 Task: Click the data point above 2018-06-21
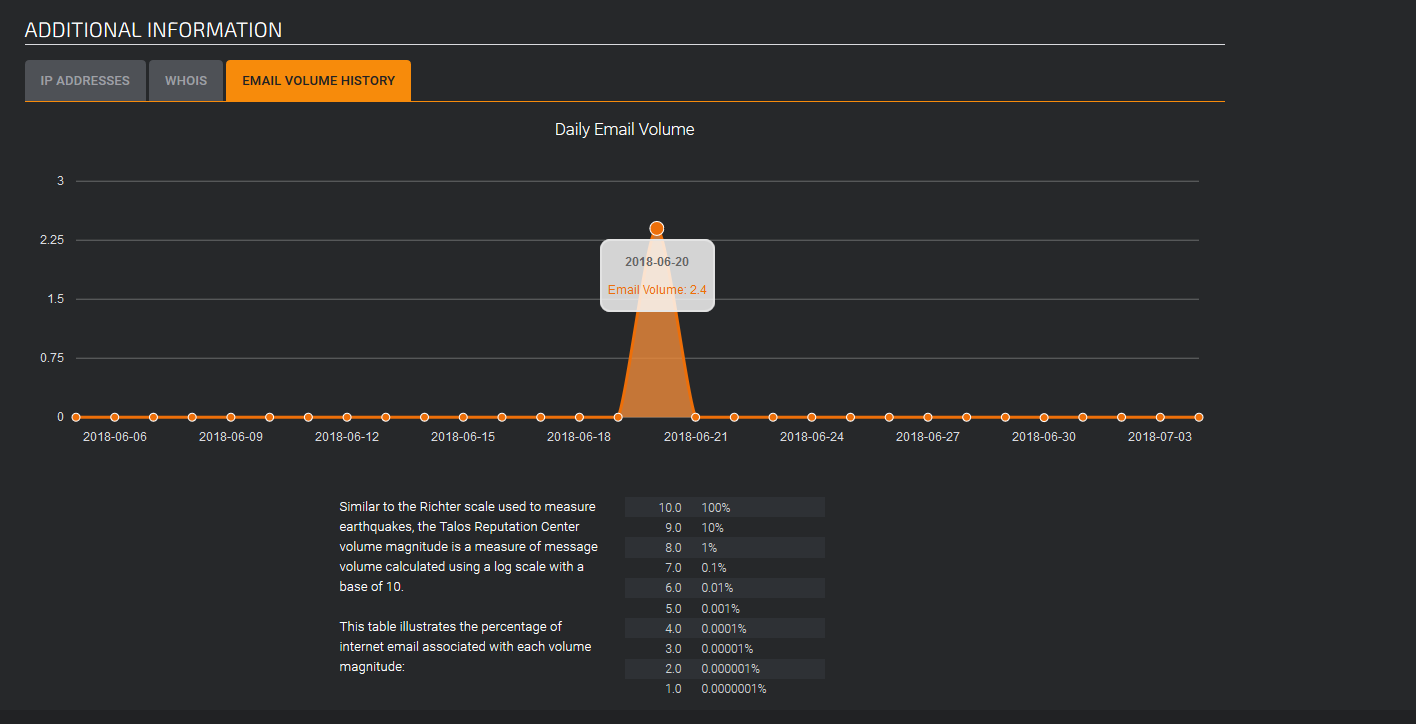click(696, 417)
